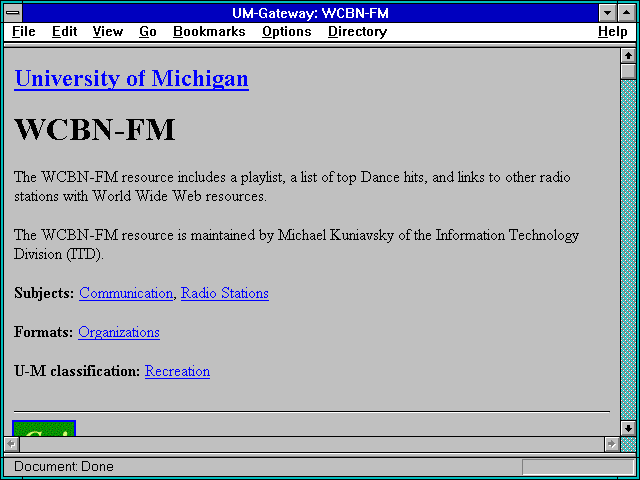Viewport: 640px width, 480px height.
Task: Click the status bar progress indicator box
Action: [578, 467]
